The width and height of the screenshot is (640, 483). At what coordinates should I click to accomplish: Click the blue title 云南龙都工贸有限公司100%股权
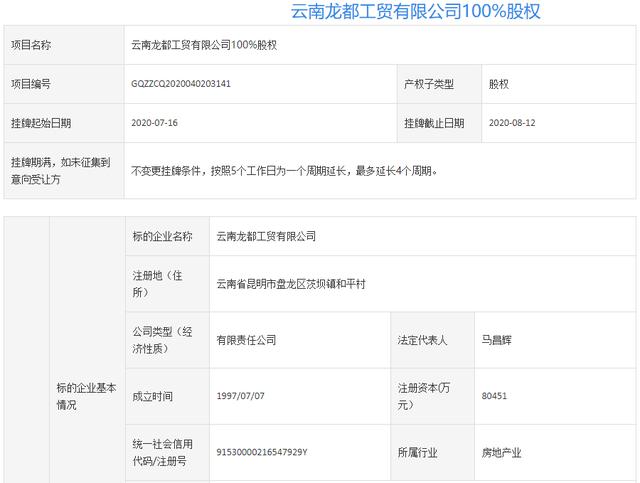(416, 11)
